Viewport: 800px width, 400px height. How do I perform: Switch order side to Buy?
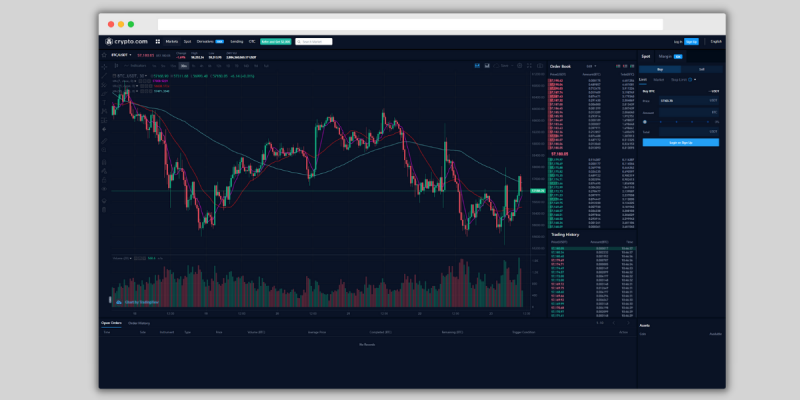660,69
